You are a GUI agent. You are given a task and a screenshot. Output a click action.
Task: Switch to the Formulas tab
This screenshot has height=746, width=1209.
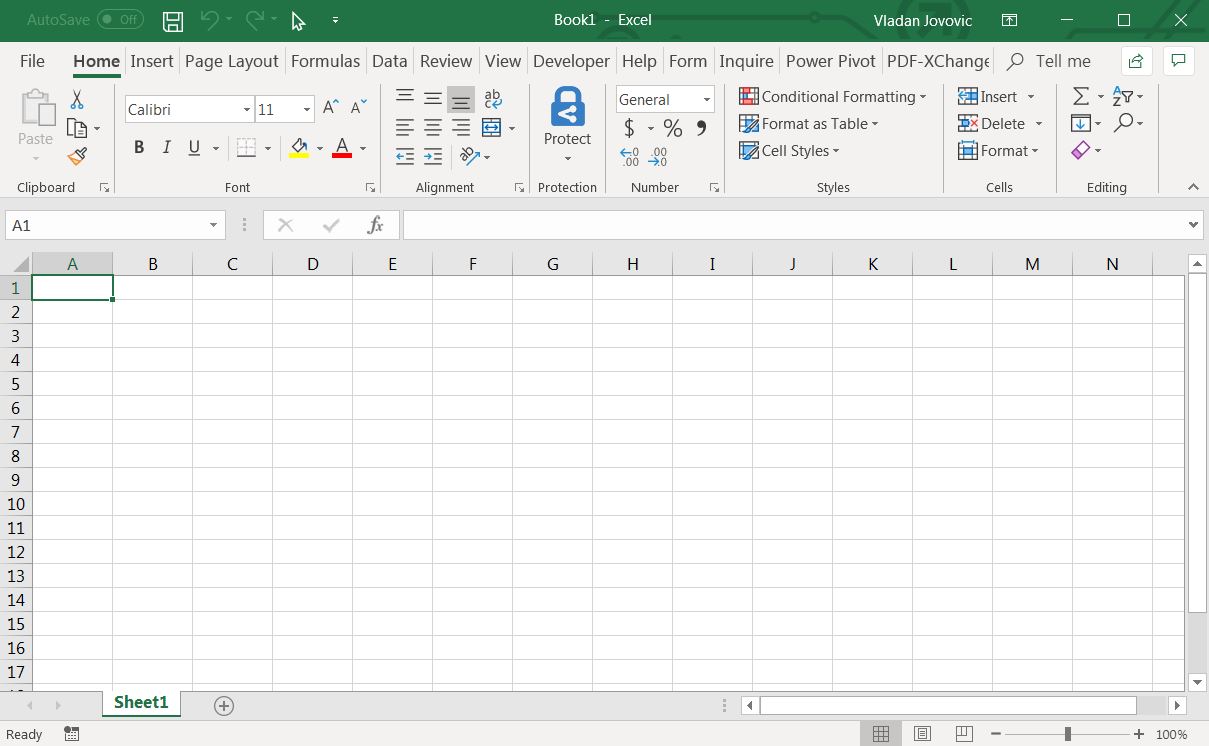click(x=325, y=61)
